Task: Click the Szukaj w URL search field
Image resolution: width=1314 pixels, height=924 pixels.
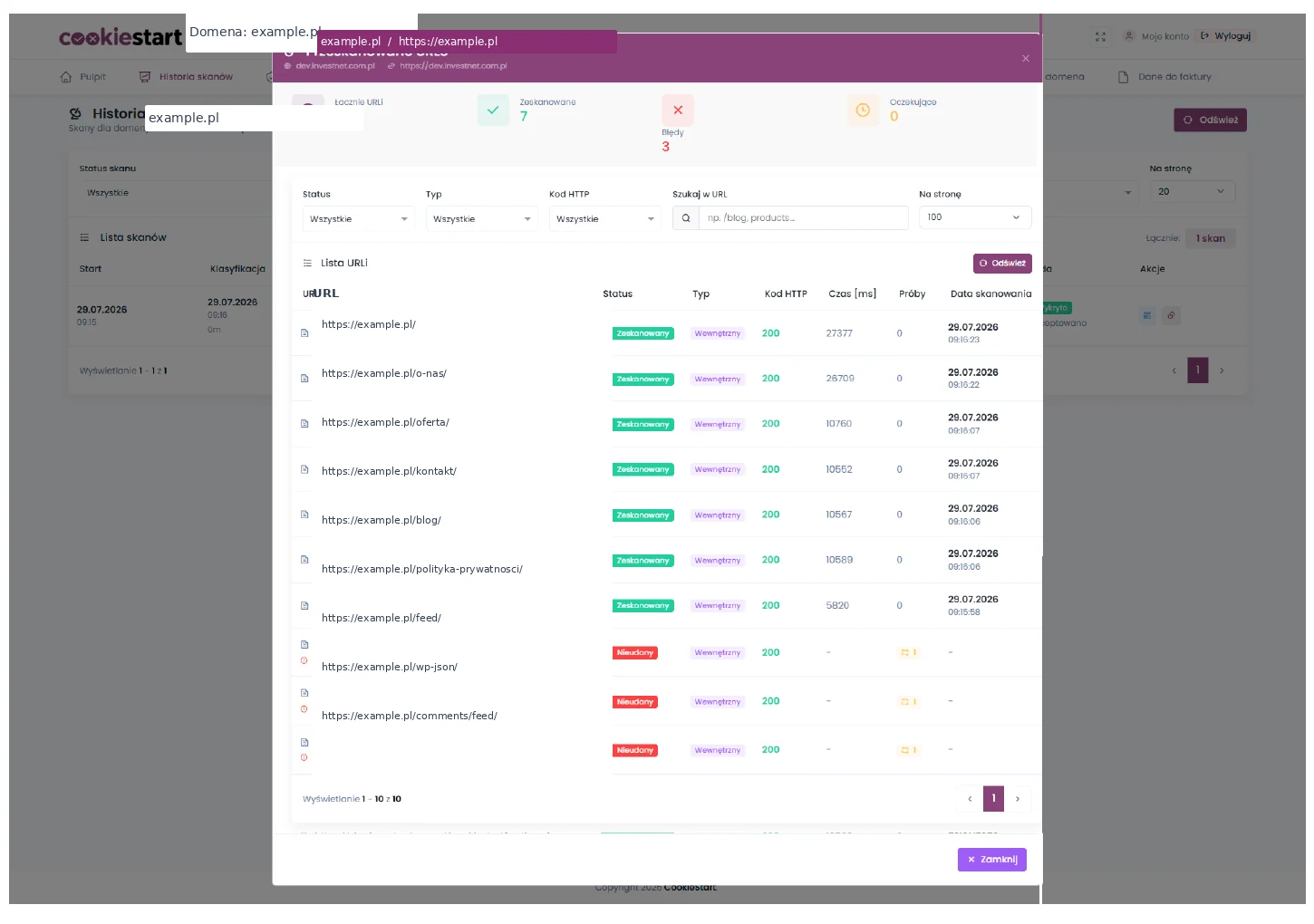Action: 803,218
